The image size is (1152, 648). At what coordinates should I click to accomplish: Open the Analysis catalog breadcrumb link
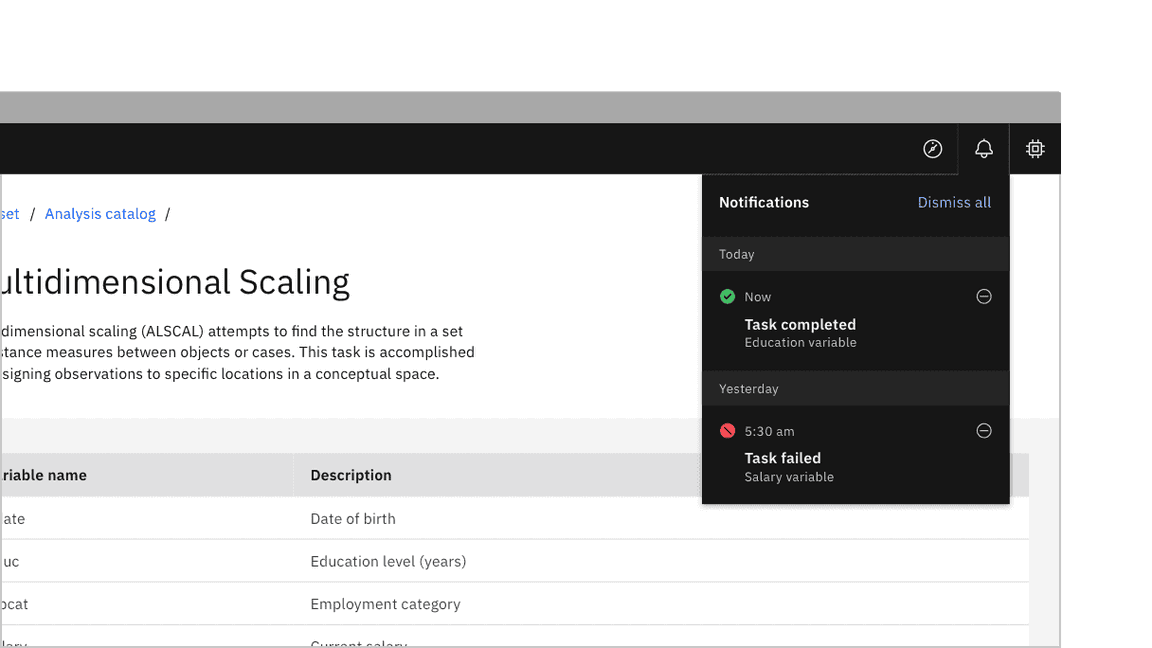(100, 214)
